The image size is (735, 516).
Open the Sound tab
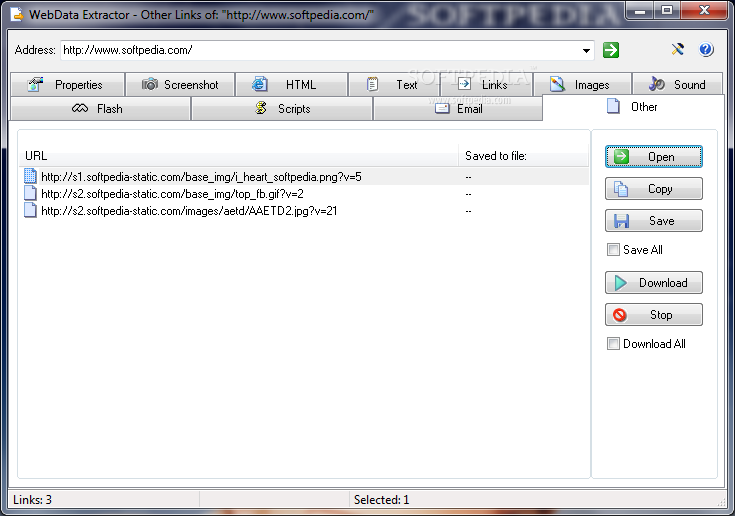coord(678,84)
